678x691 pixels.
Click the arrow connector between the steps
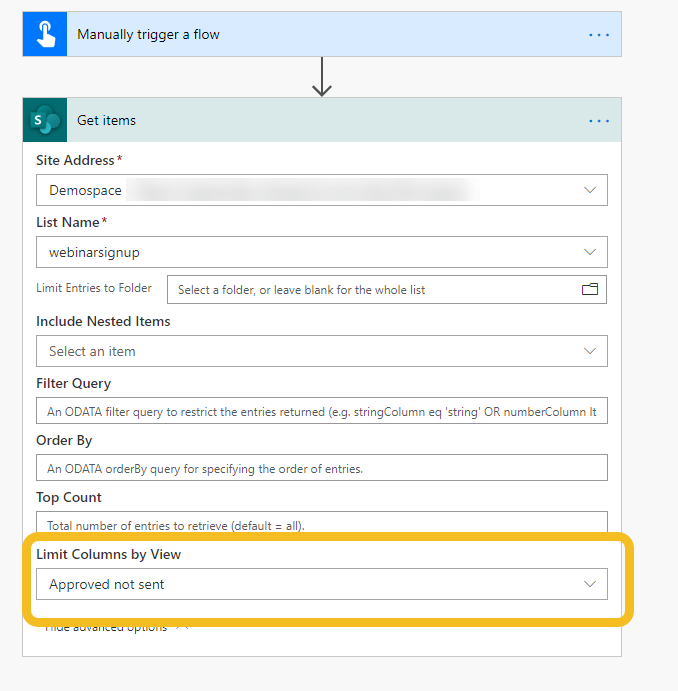click(x=321, y=77)
